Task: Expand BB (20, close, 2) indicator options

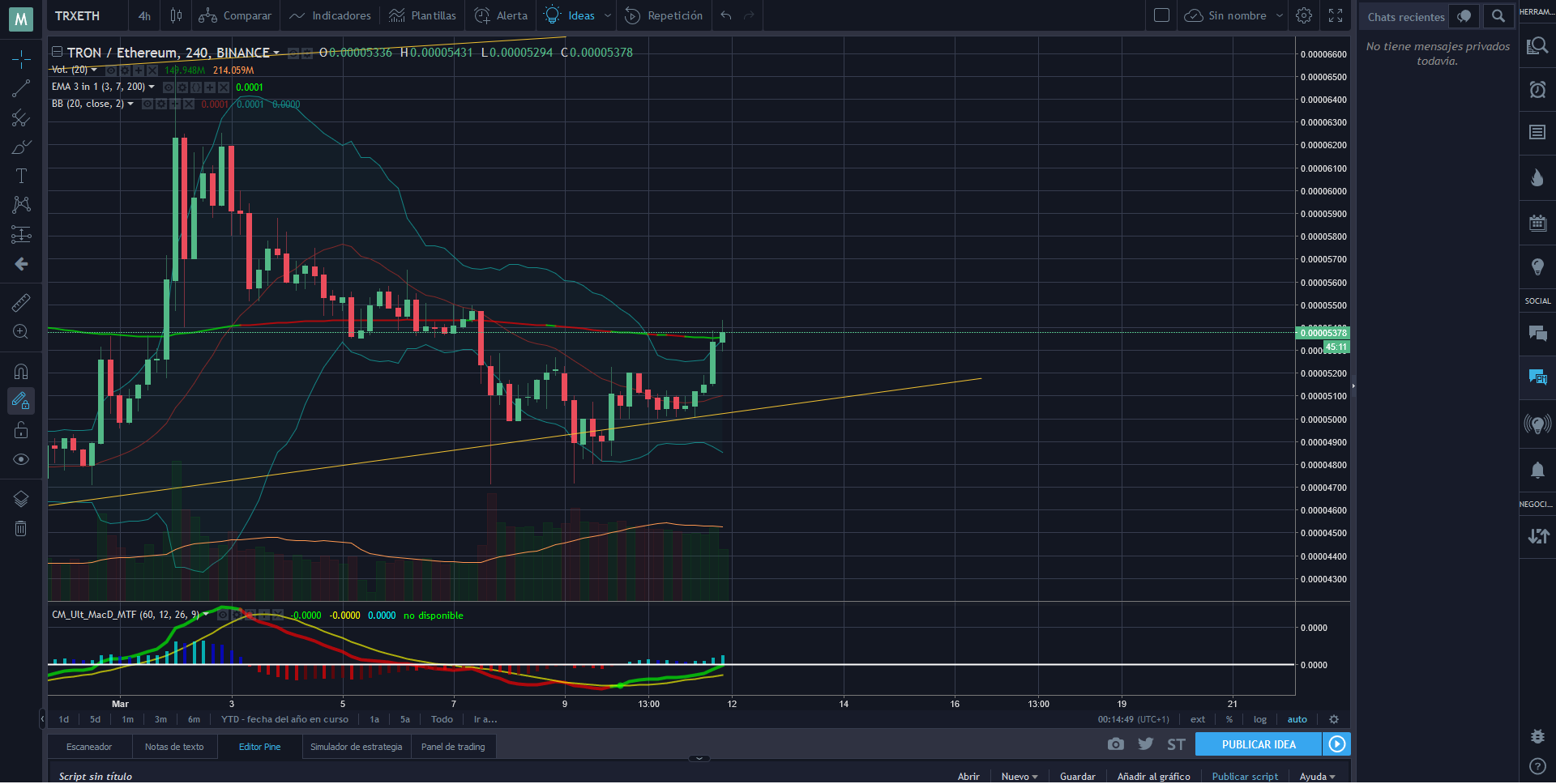Action: pyautogui.click(x=130, y=104)
